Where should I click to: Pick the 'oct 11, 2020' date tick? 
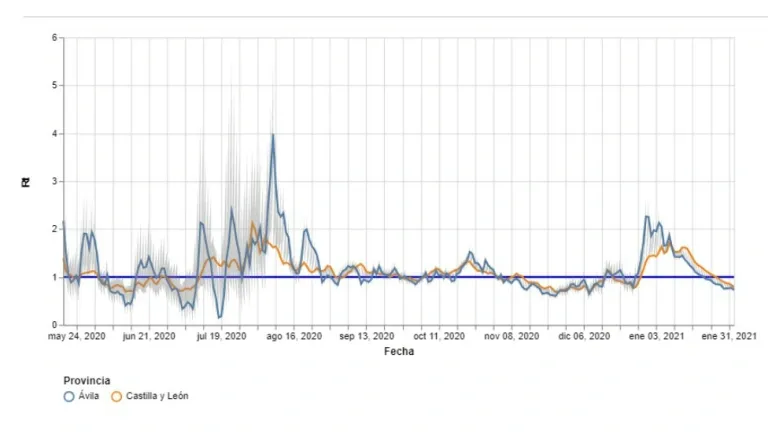click(x=439, y=337)
